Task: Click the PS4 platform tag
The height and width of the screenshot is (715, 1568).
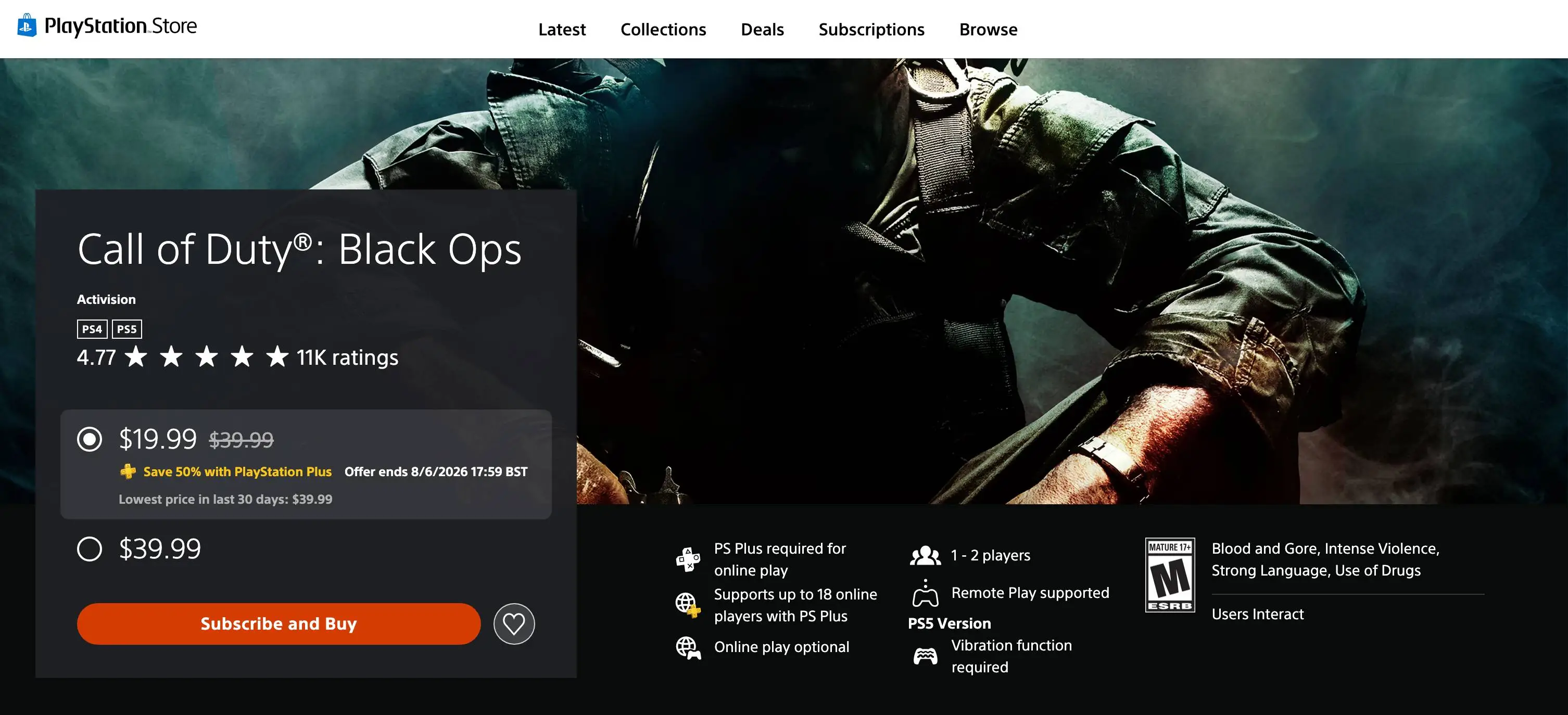Action: click(x=92, y=329)
